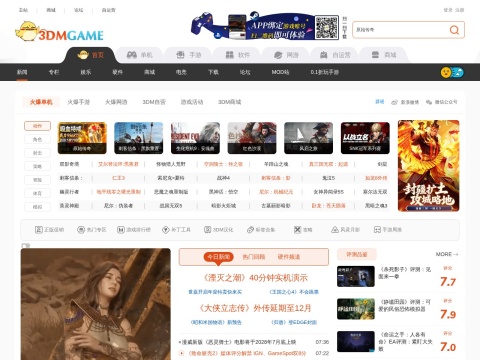Go to 电竞 in the dark navbar
This screenshot has height=360, width=480.
point(181,72)
